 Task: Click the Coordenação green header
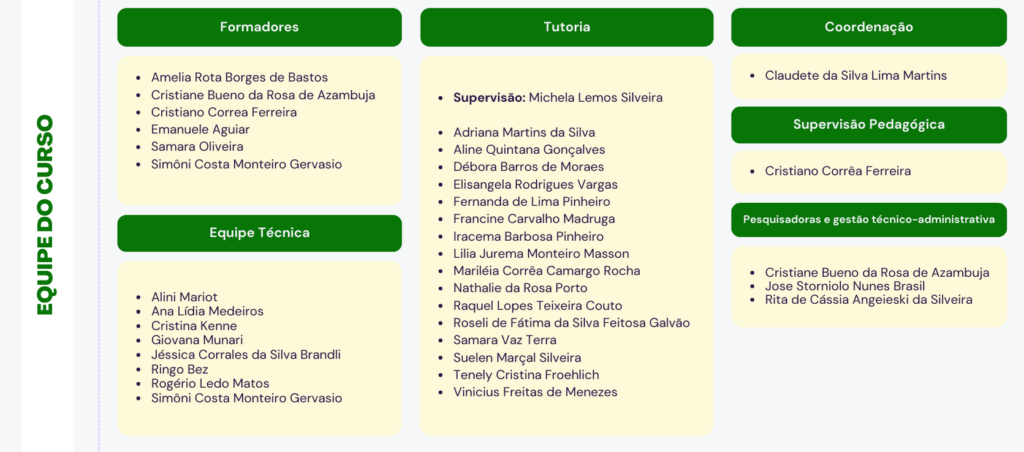[868, 27]
